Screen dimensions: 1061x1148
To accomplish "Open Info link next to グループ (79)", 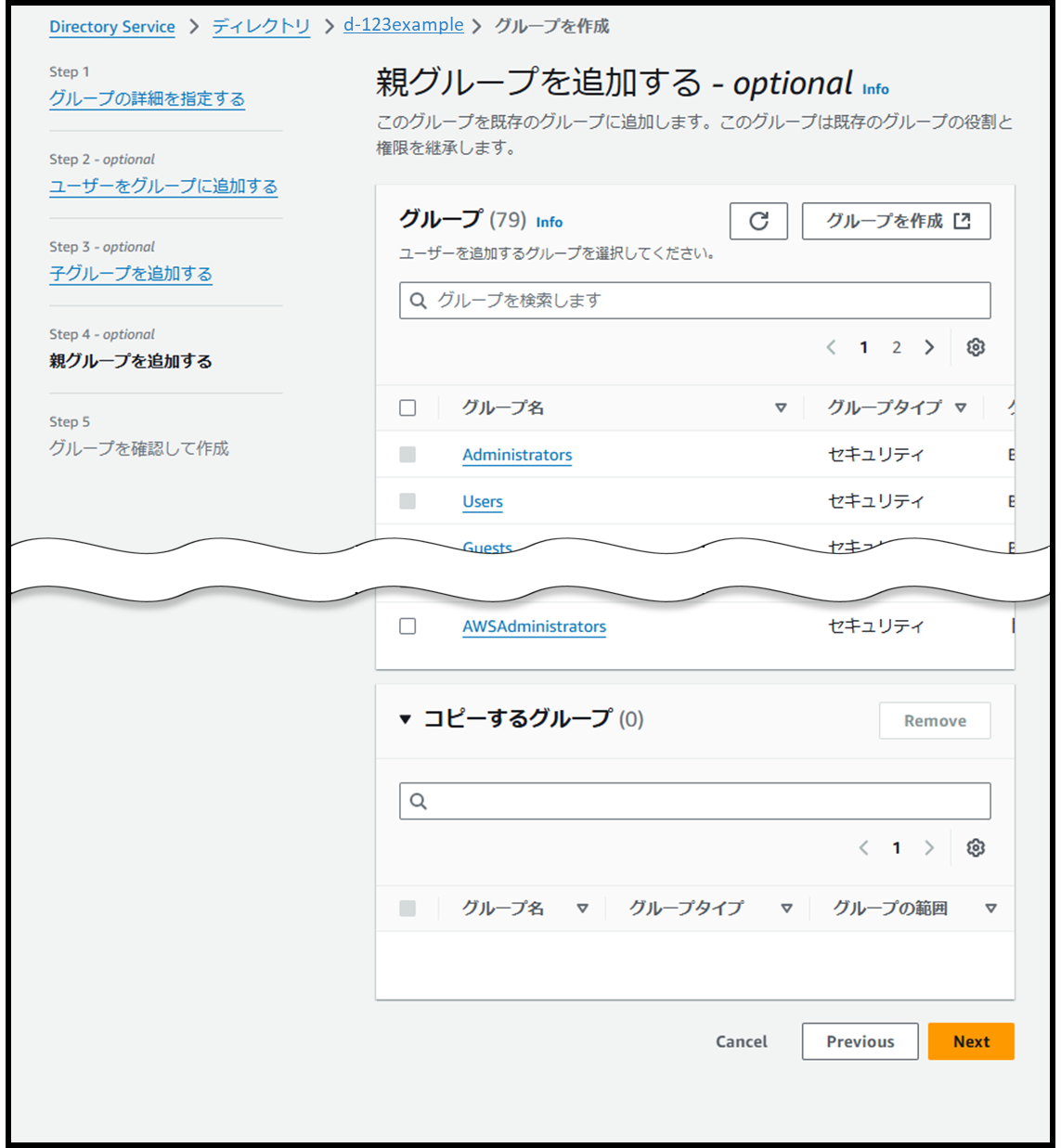I will [x=550, y=222].
